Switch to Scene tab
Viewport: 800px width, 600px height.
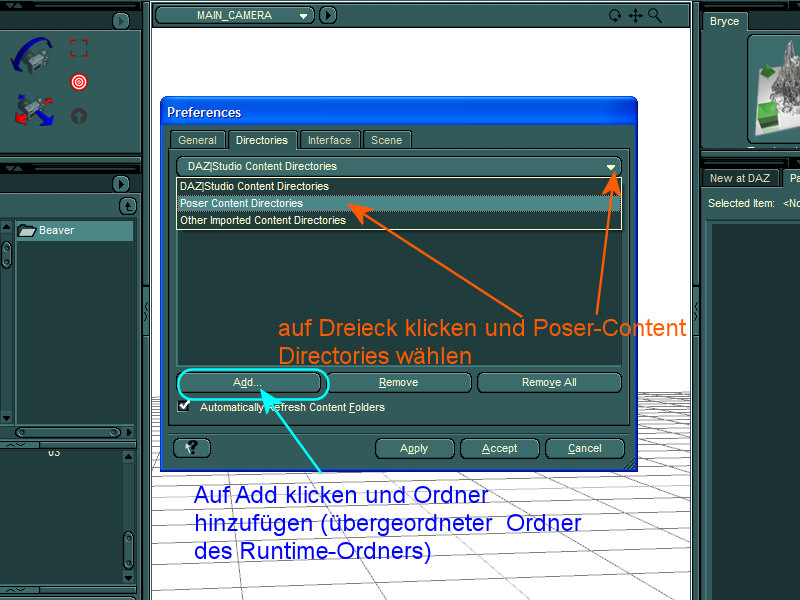(387, 140)
